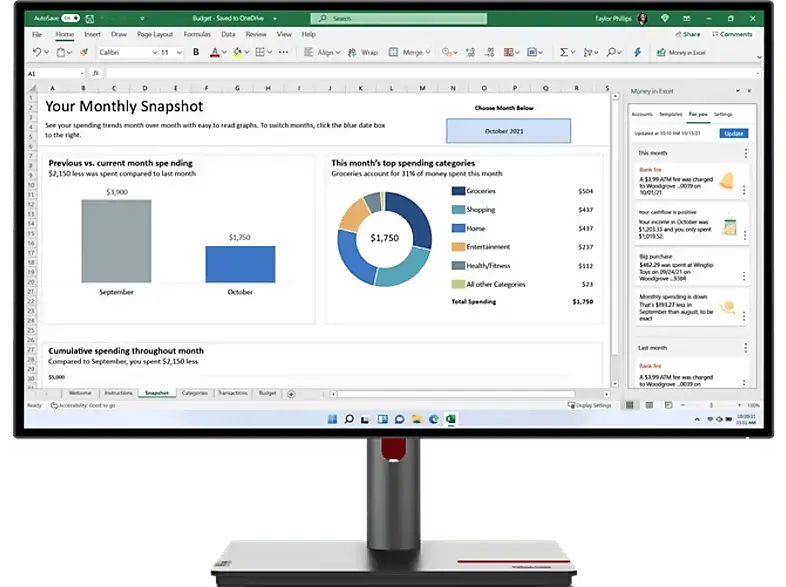Screen dimensions: 786x587
Task: Open the more font options ellipsis
Action: [x=283, y=52]
